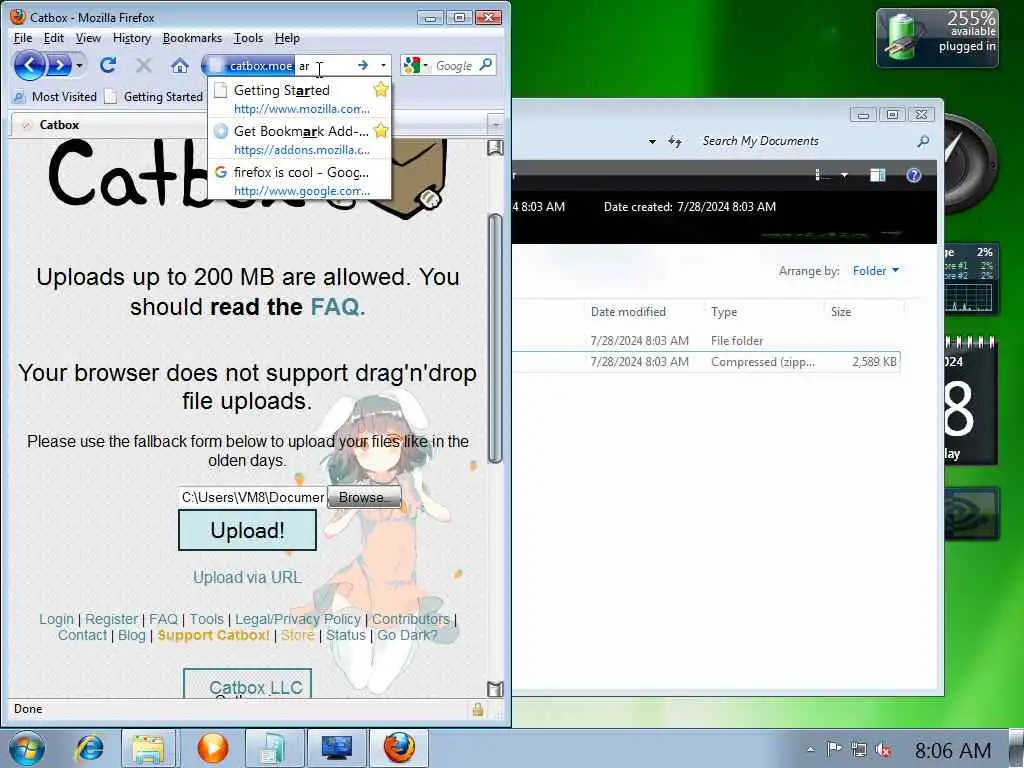Open the Status link

coord(346,635)
